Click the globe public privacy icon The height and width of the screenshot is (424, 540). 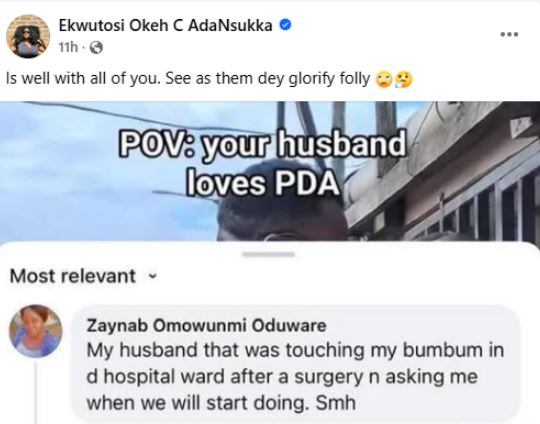[x=96, y=48]
